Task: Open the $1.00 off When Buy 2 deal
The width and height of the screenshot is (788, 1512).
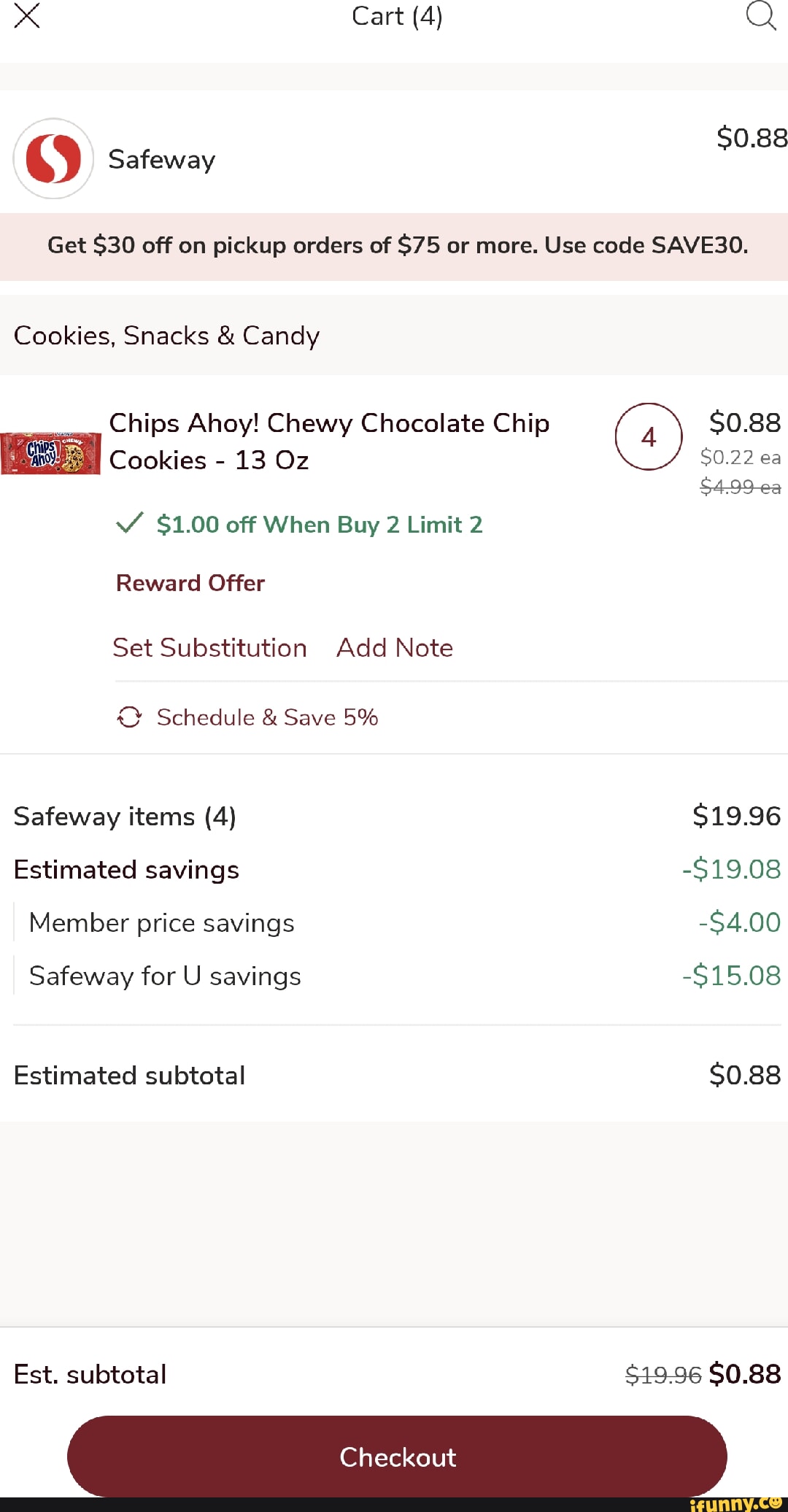Action: pos(320,525)
